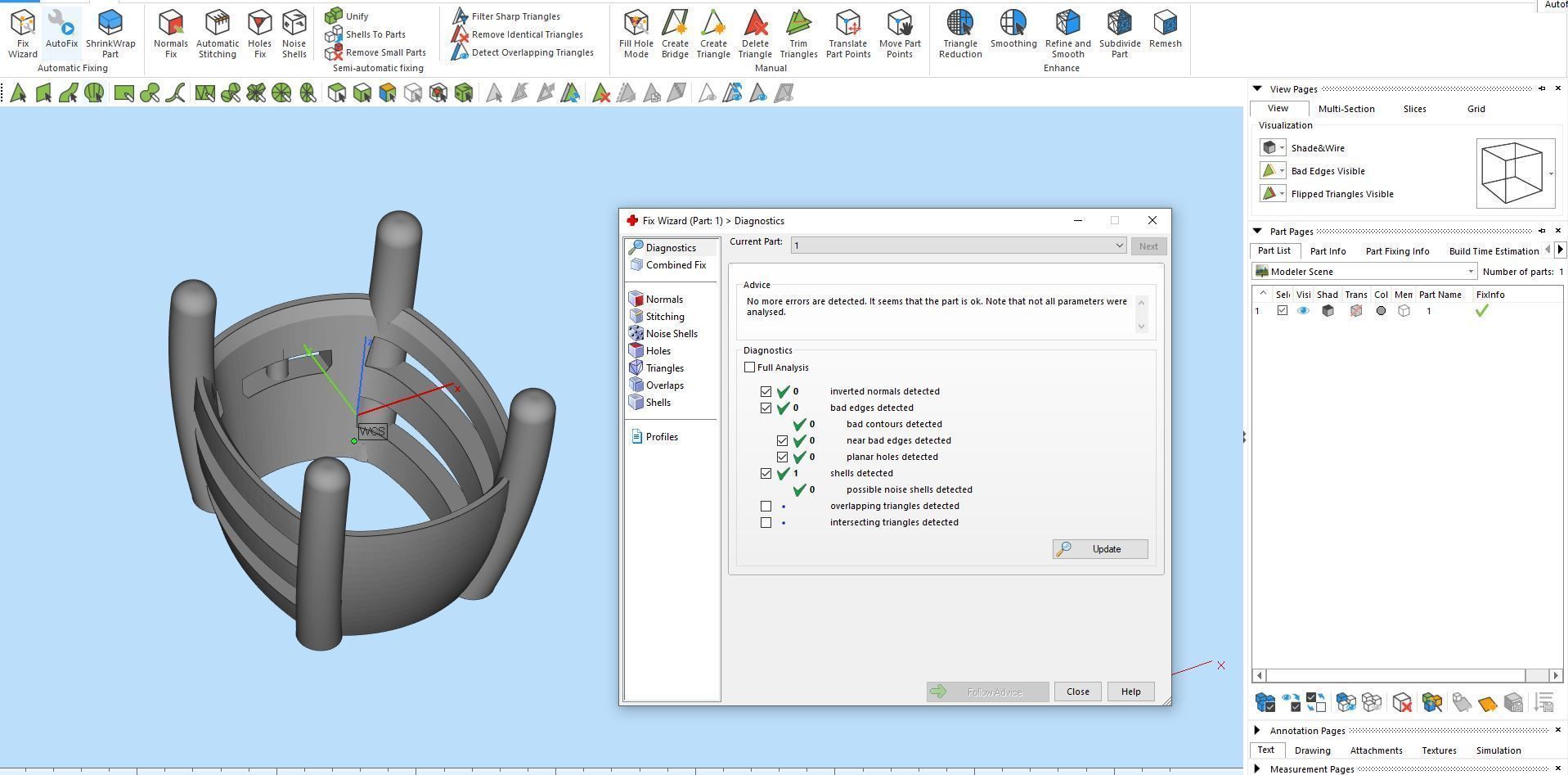Select the Triangles wizard page

657,368
